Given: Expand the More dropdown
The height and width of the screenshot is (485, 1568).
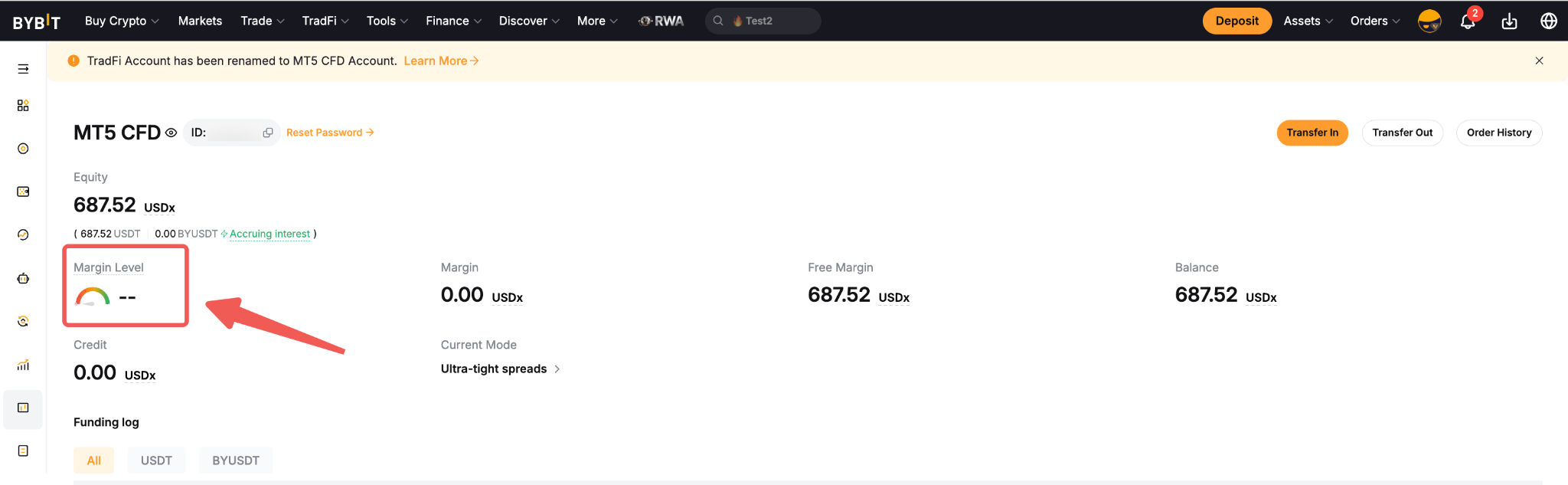Looking at the screenshot, I should [x=597, y=21].
